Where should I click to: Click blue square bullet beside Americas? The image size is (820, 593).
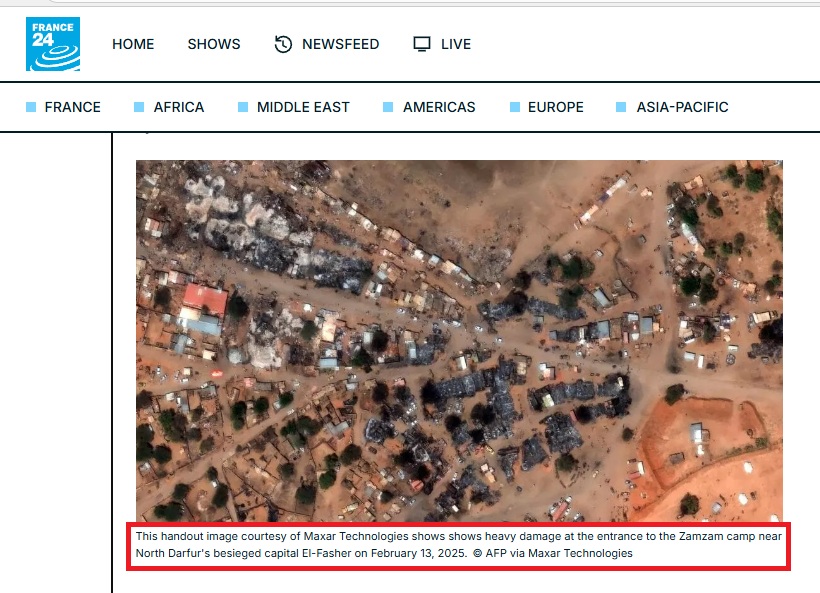[x=388, y=107]
